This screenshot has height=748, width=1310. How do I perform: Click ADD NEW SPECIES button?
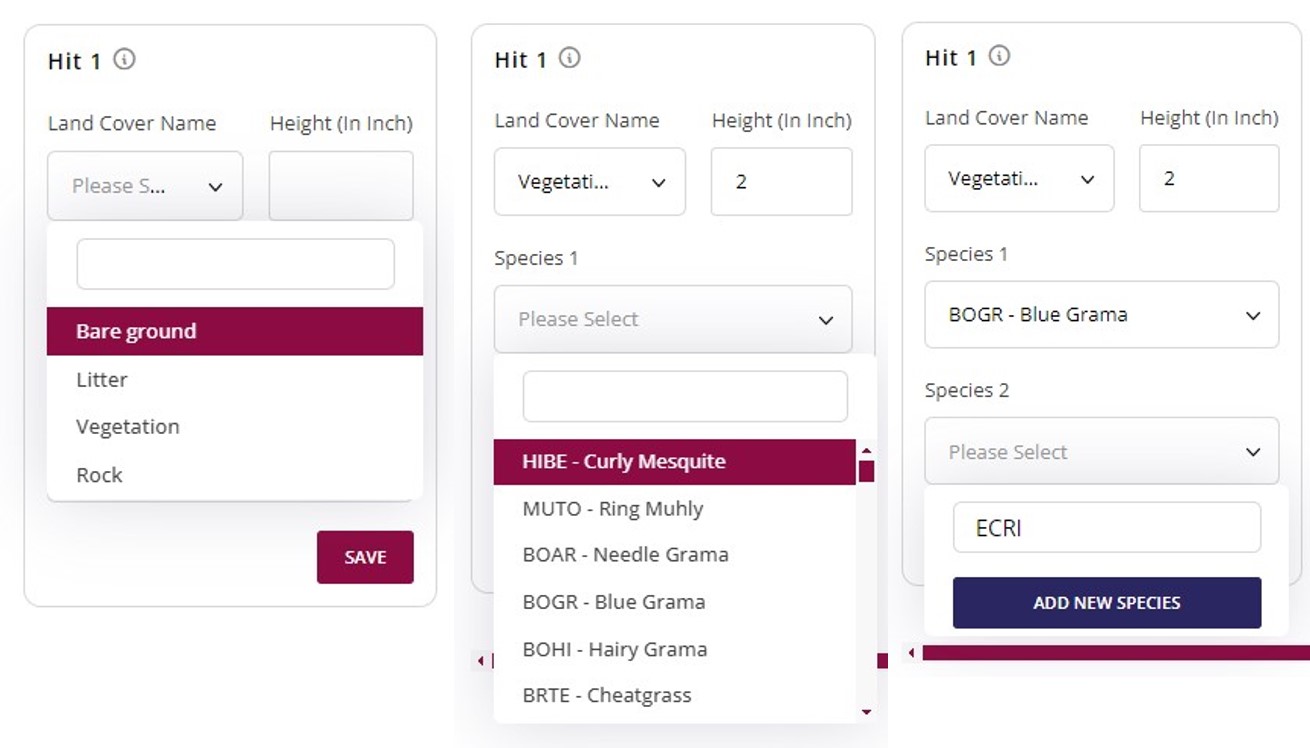pos(1106,603)
